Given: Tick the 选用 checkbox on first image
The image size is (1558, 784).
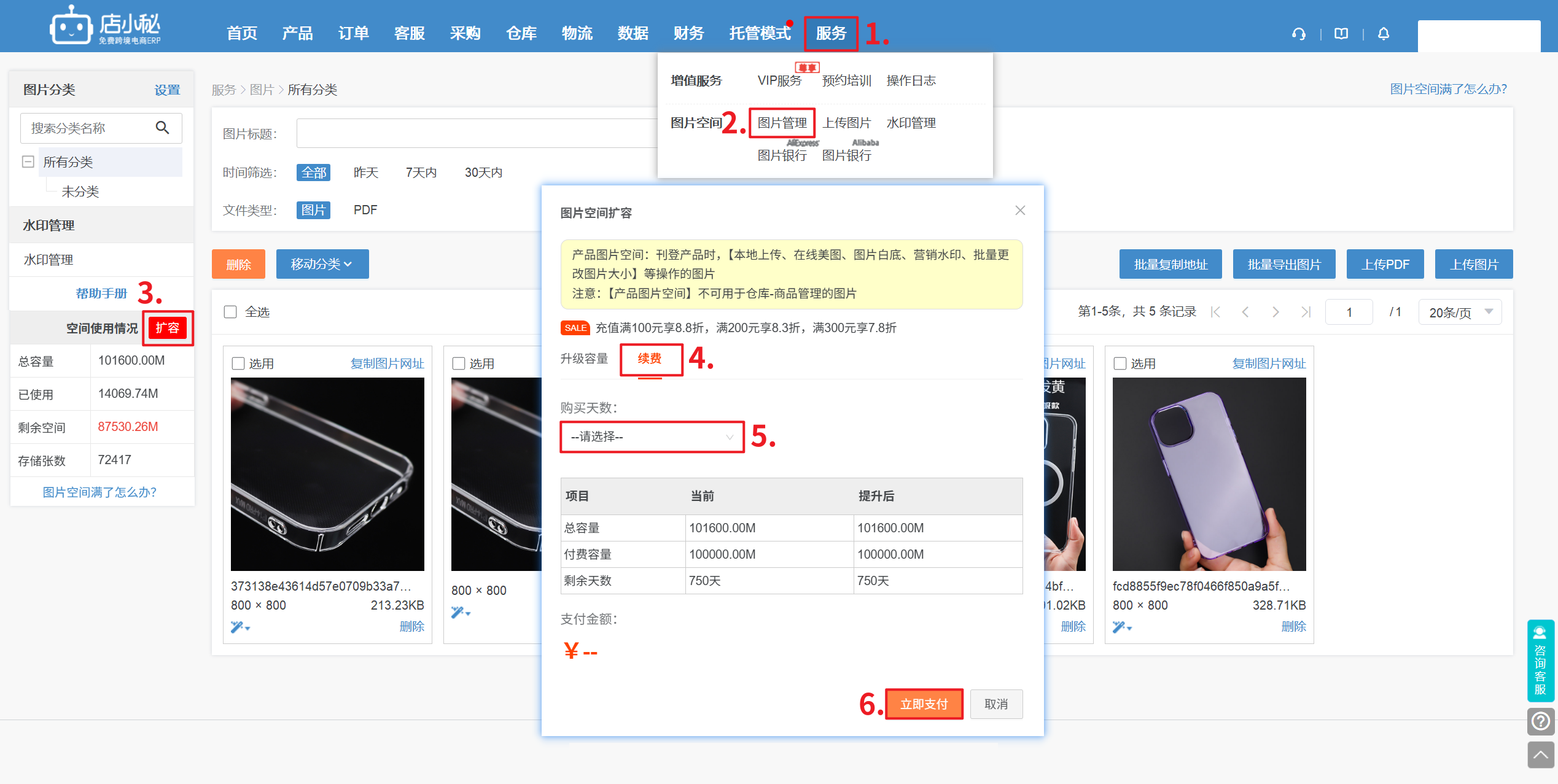Looking at the screenshot, I should (x=238, y=363).
